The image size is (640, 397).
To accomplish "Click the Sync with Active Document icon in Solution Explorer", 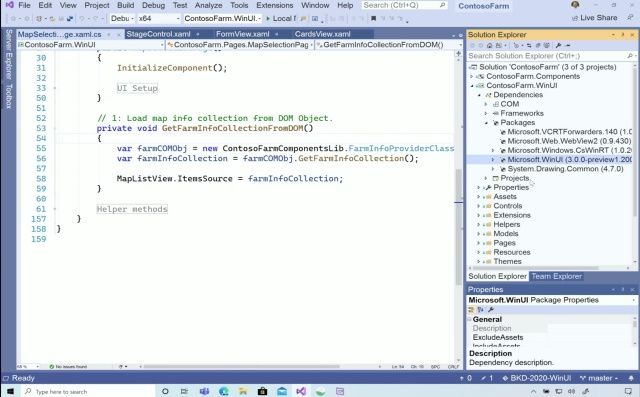I will [529, 45].
